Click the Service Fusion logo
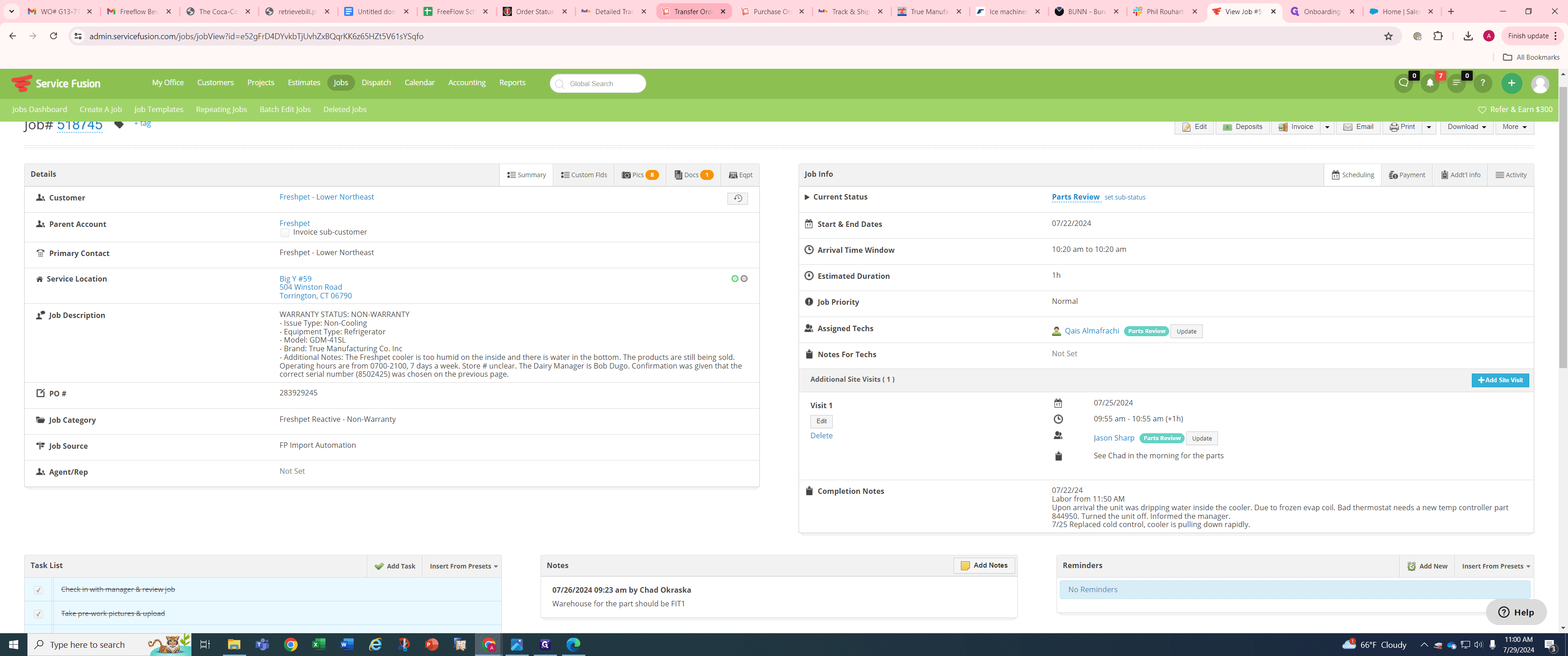 [x=56, y=83]
